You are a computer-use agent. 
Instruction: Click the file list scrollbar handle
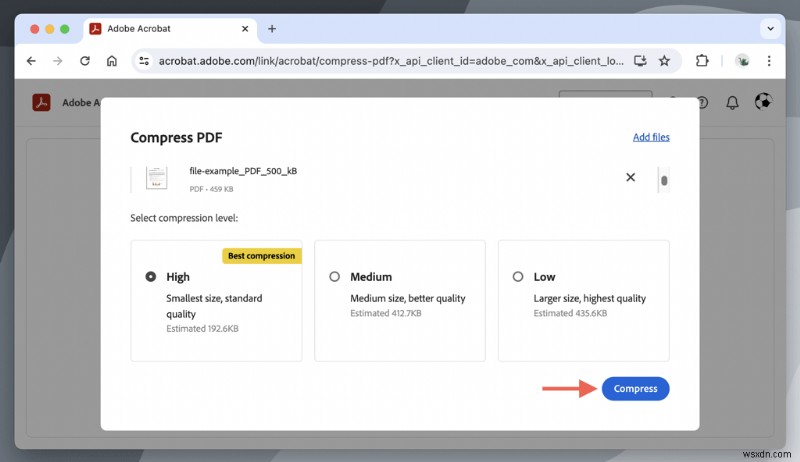pyautogui.click(x=664, y=180)
